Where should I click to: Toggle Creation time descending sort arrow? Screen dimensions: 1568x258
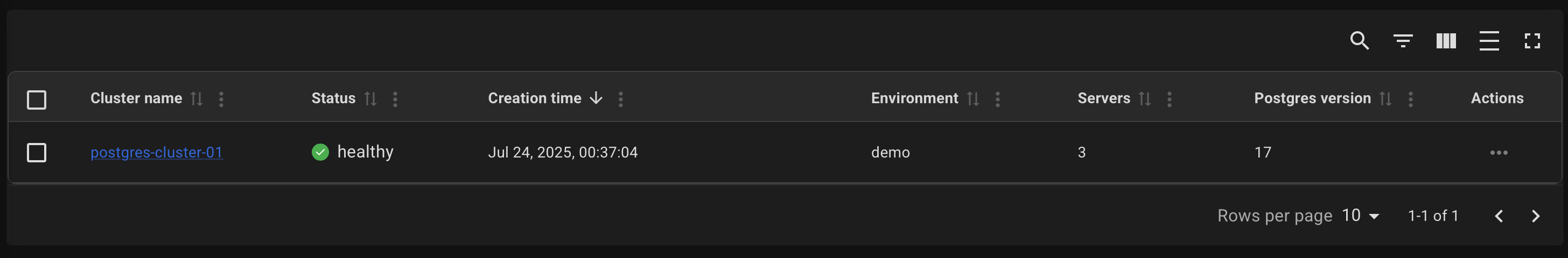[x=596, y=98]
